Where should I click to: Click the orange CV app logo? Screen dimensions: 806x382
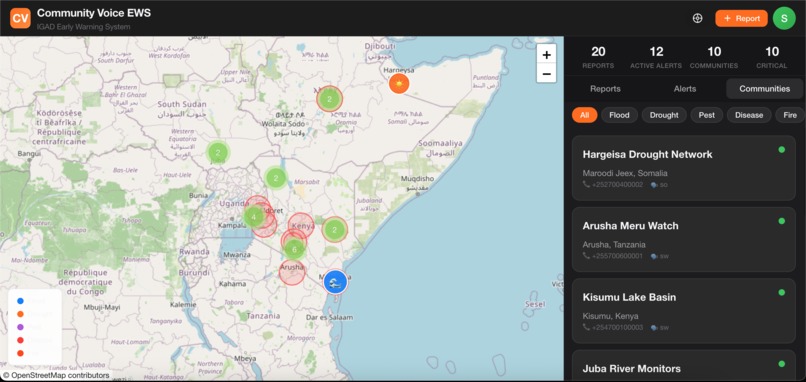click(x=21, y=19)
